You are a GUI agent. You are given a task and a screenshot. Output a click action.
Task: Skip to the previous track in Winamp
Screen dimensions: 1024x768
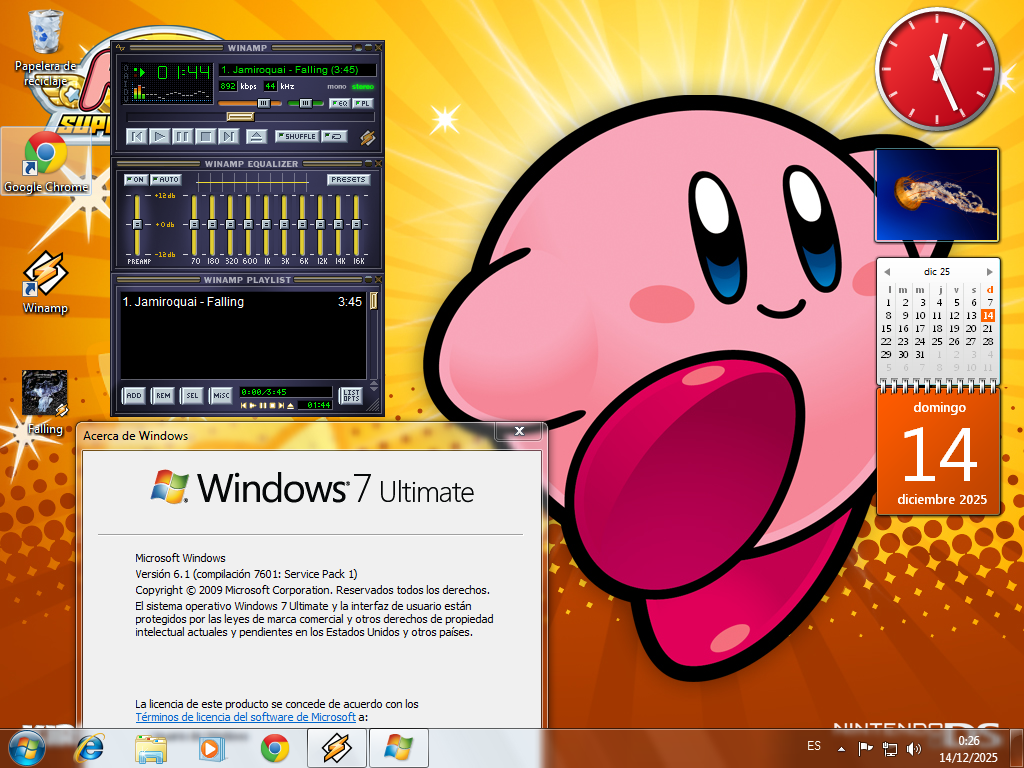click(137, 136)
